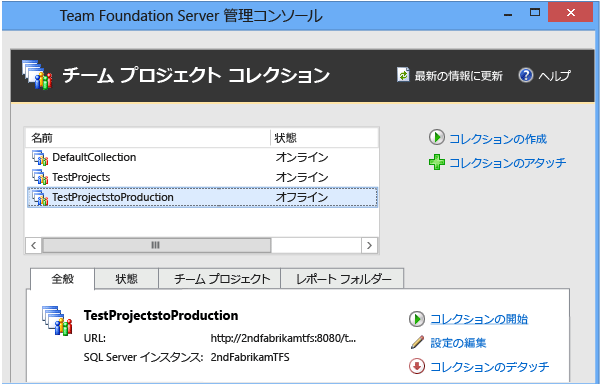The image size is (600, 385).
Task: Click the green play icon for コレクションの作成
Action: 437,137
